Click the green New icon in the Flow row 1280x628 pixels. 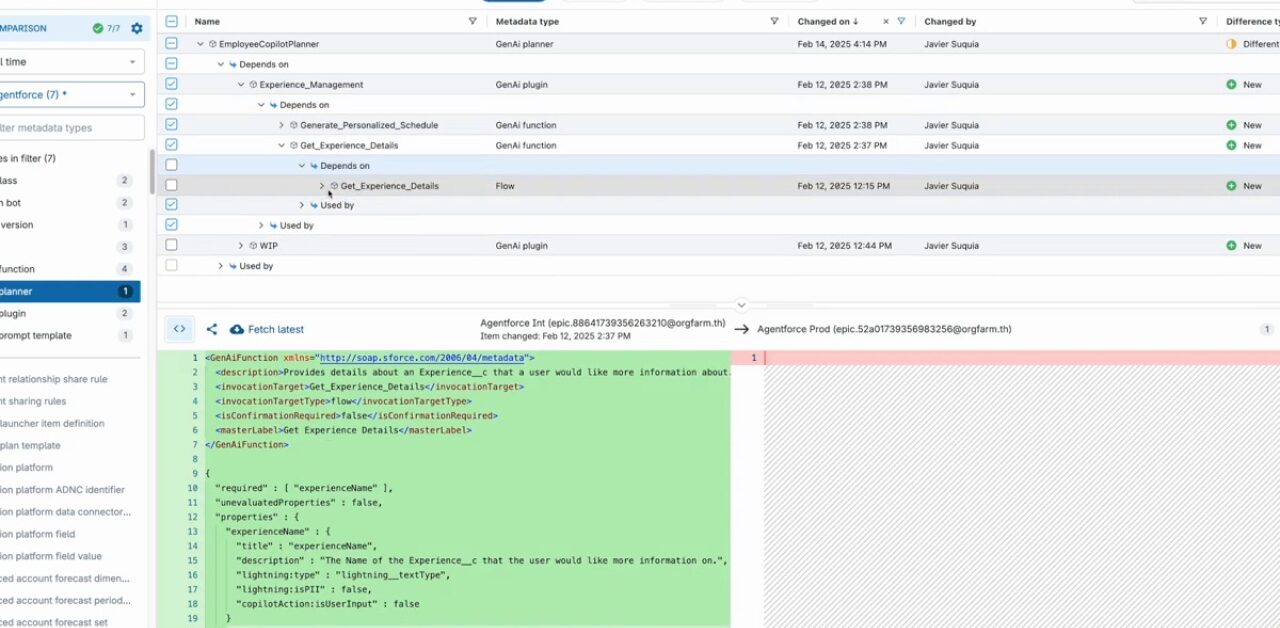coord(1231,186)
